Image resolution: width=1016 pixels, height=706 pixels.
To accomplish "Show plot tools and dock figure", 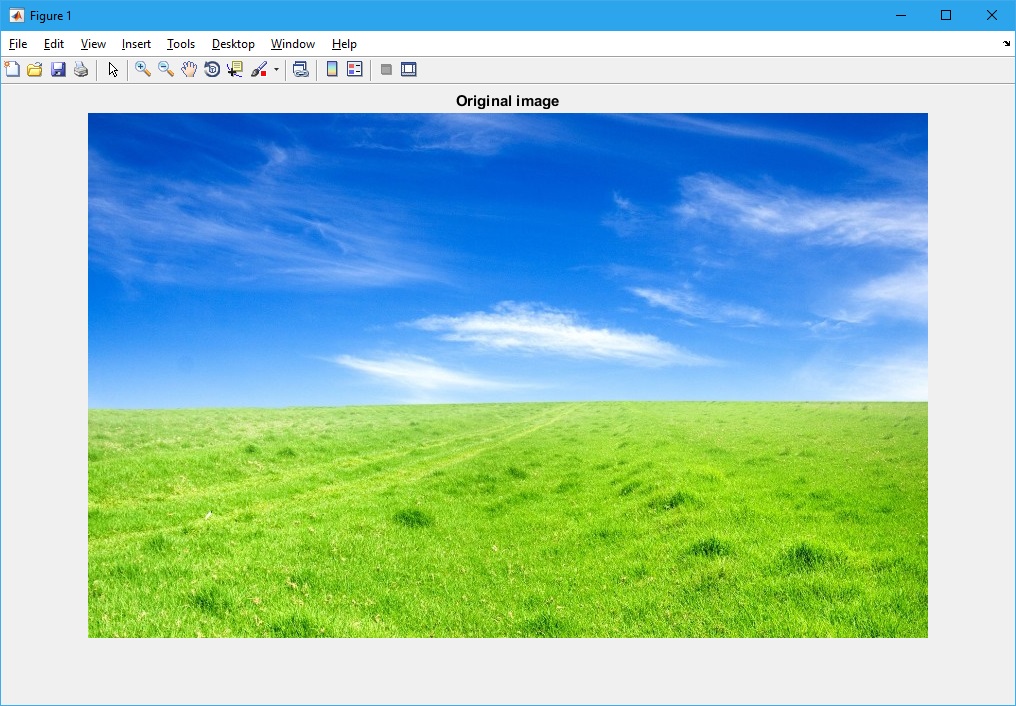I will (x=409, y=70).
